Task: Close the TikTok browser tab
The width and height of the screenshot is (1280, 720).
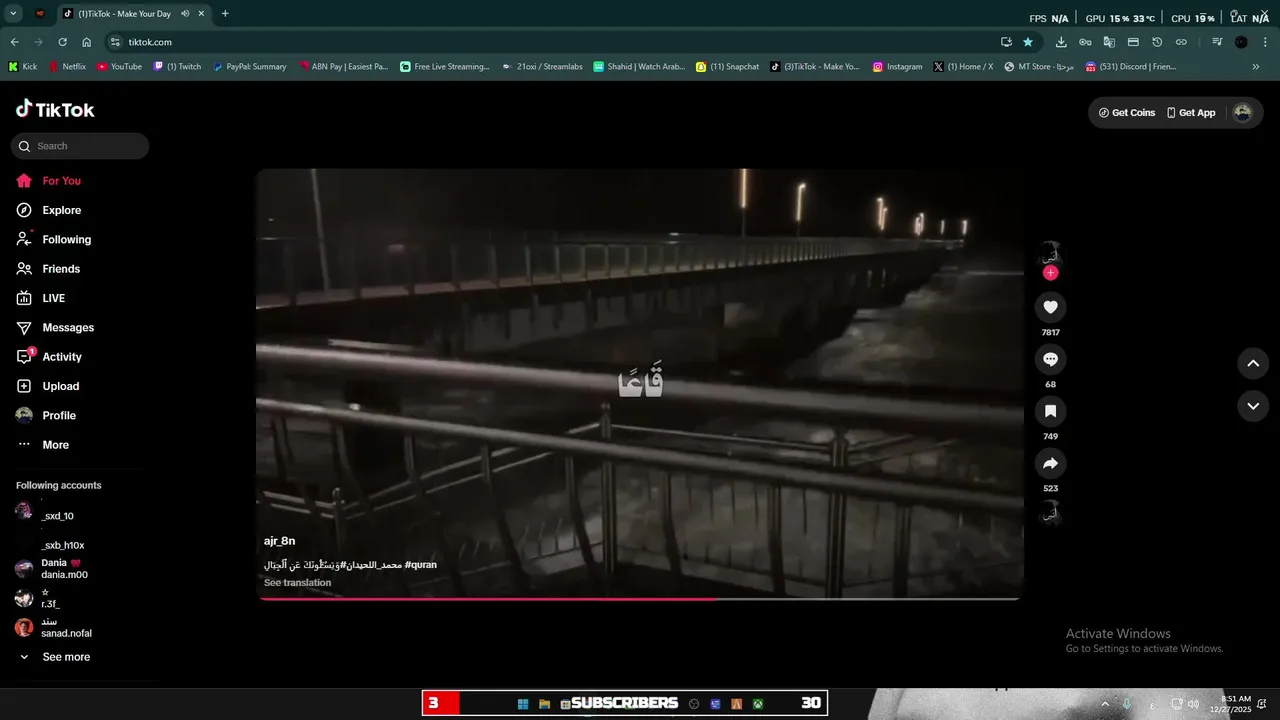Action: pyautogui.click(x=201, y=14)
